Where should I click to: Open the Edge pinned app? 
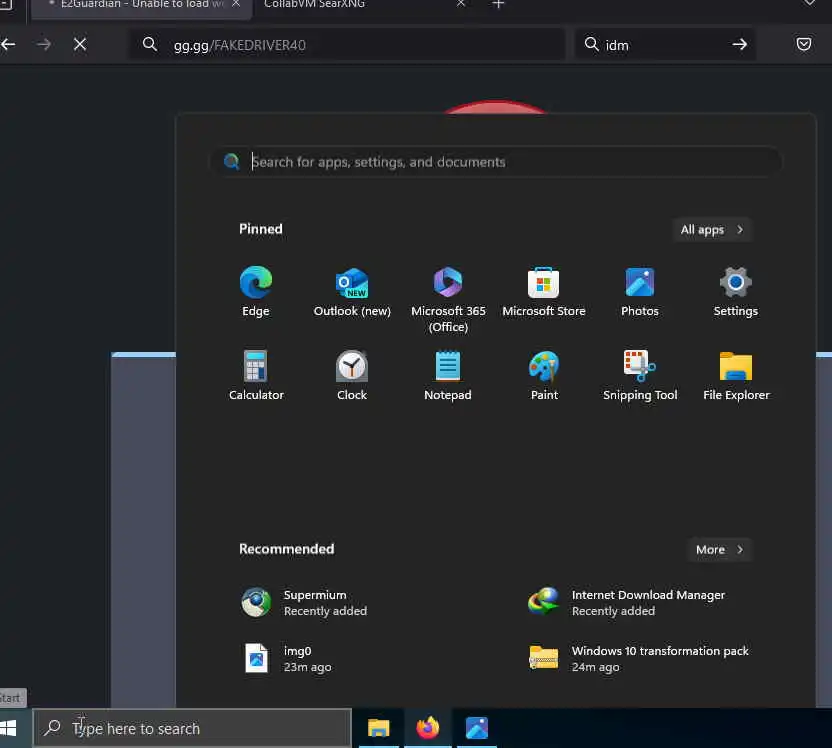[256, 292]
